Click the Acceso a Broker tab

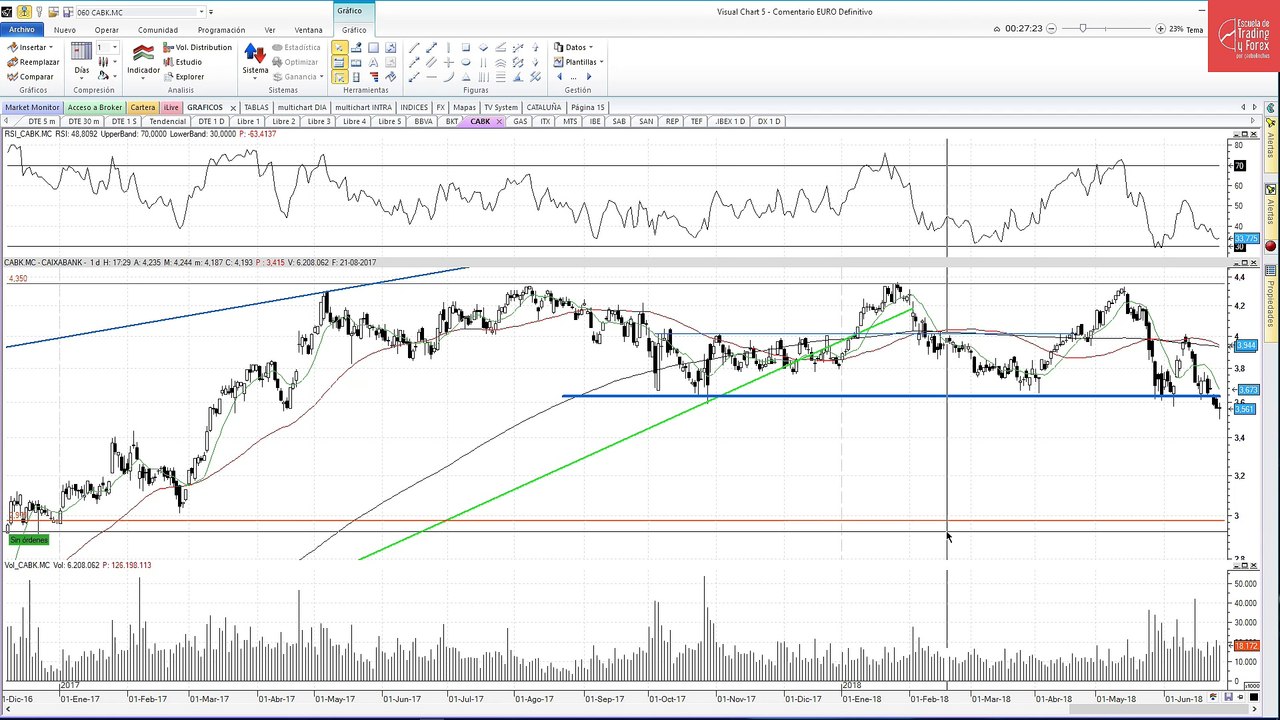click(95, 107)
